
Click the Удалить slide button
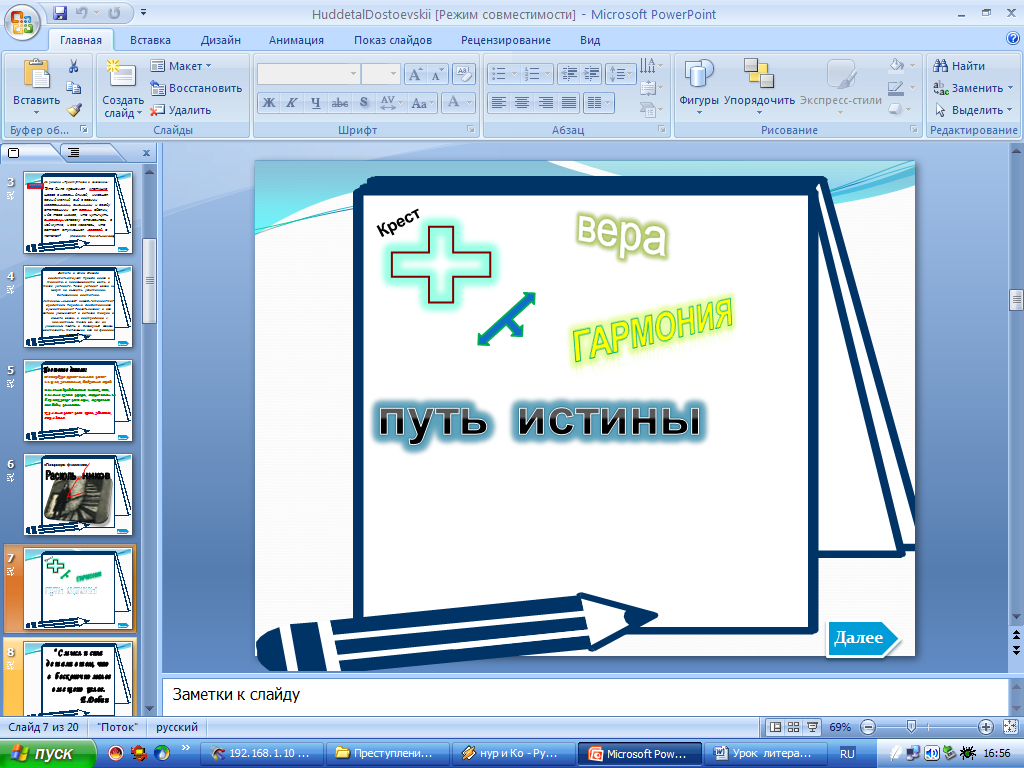point(181,110)
